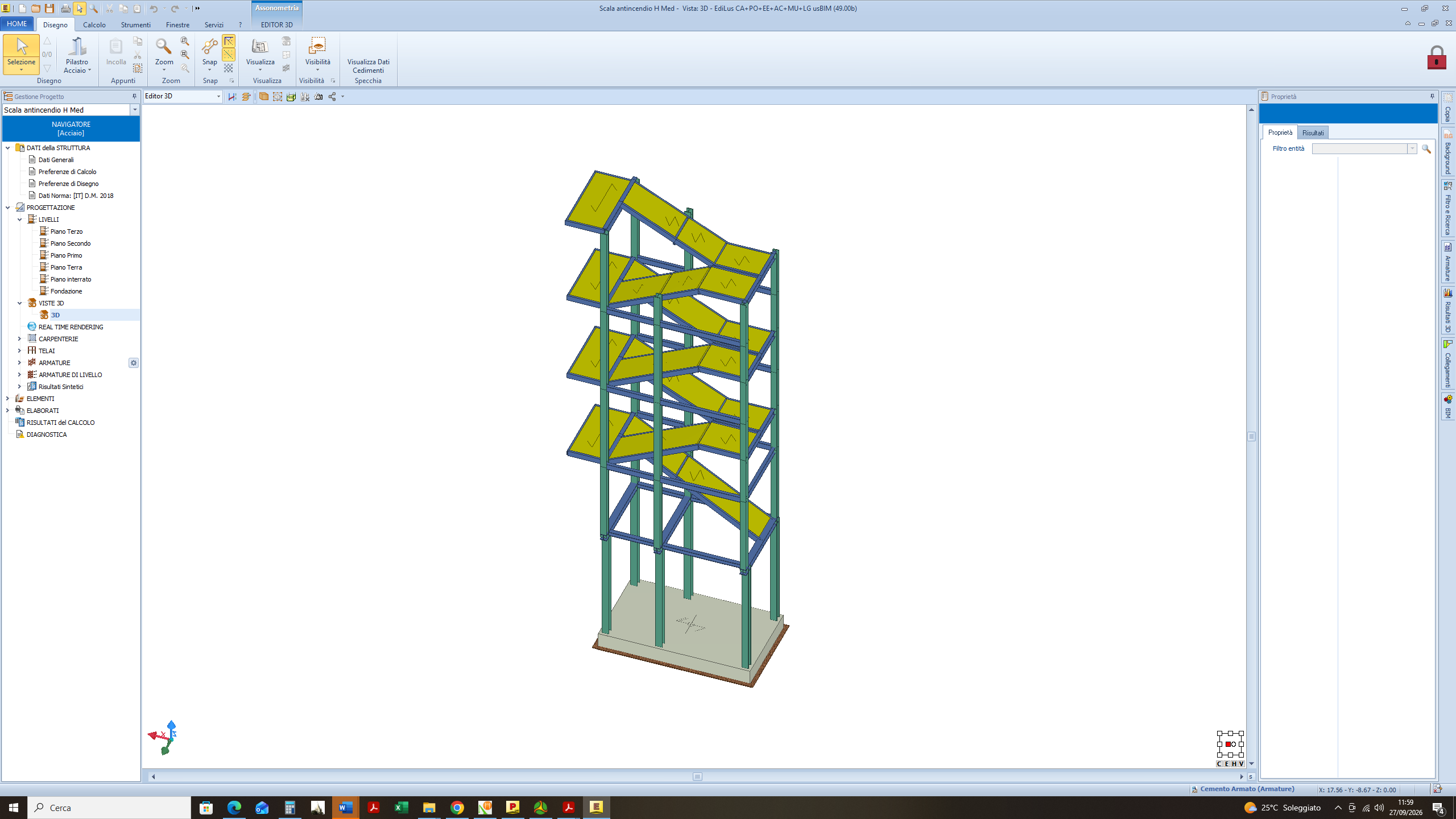Open the Strumenti ribbon tab
Viewport: 1456px width, 819px height.
click(135, 24)
